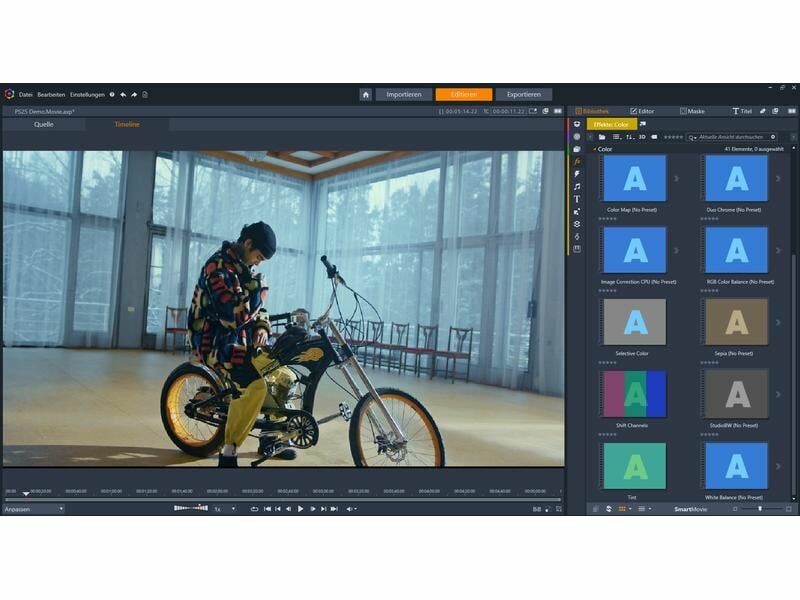This screenshot has height=600, width=800.
Task: Click the Exportieren button
Action: pyautogui.click(x=524, y=94)
